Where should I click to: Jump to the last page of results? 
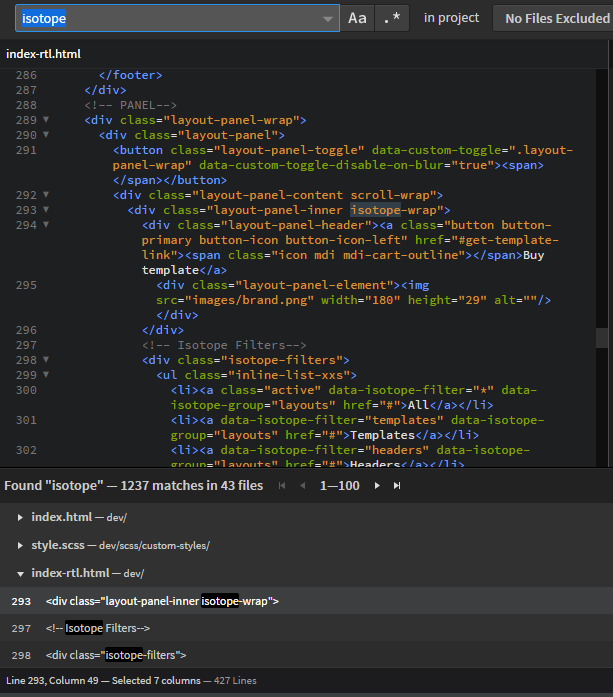(x=397, y=486)
